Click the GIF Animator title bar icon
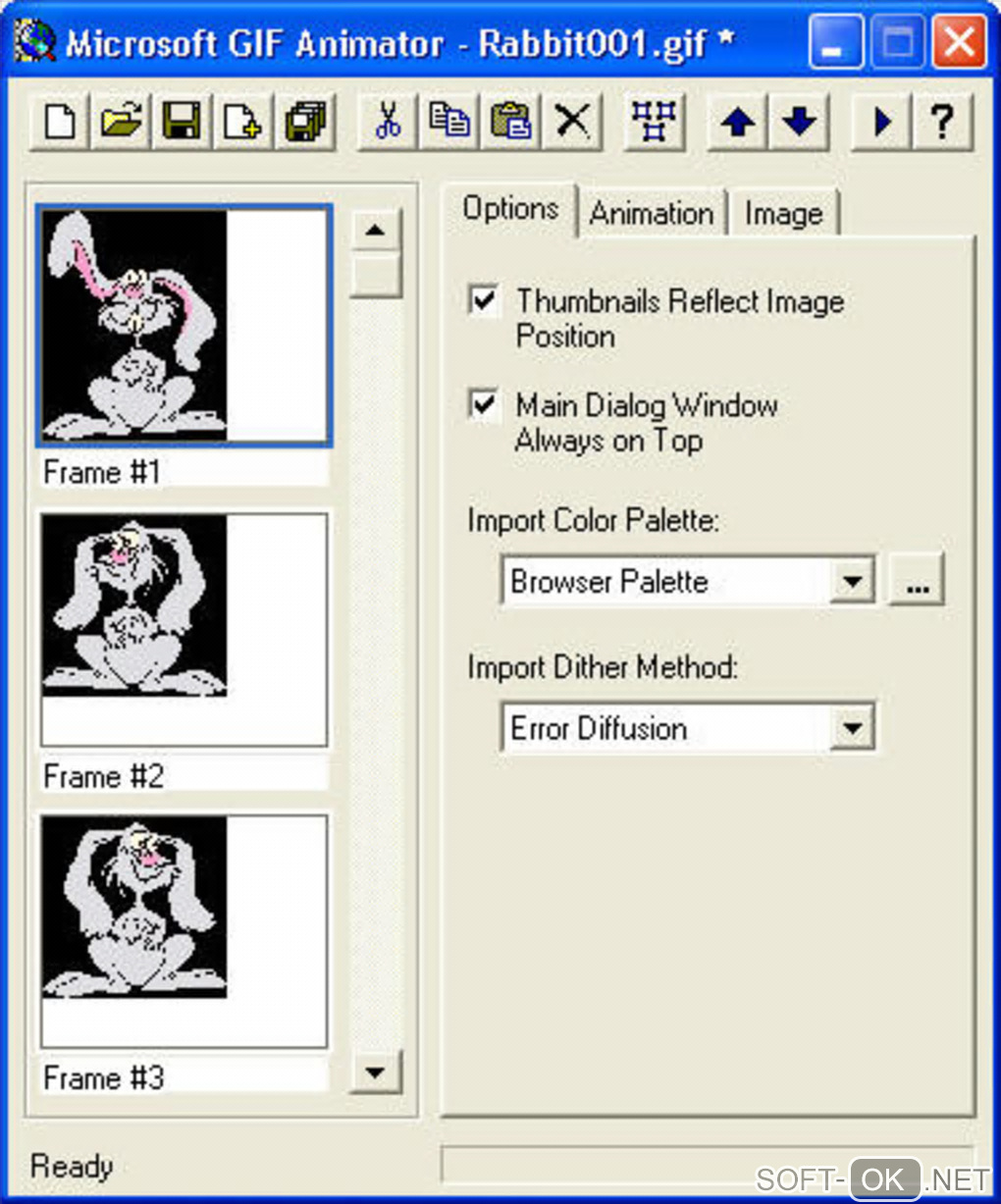Screen dimensions: 1001x1204 [x=34, y=42]
